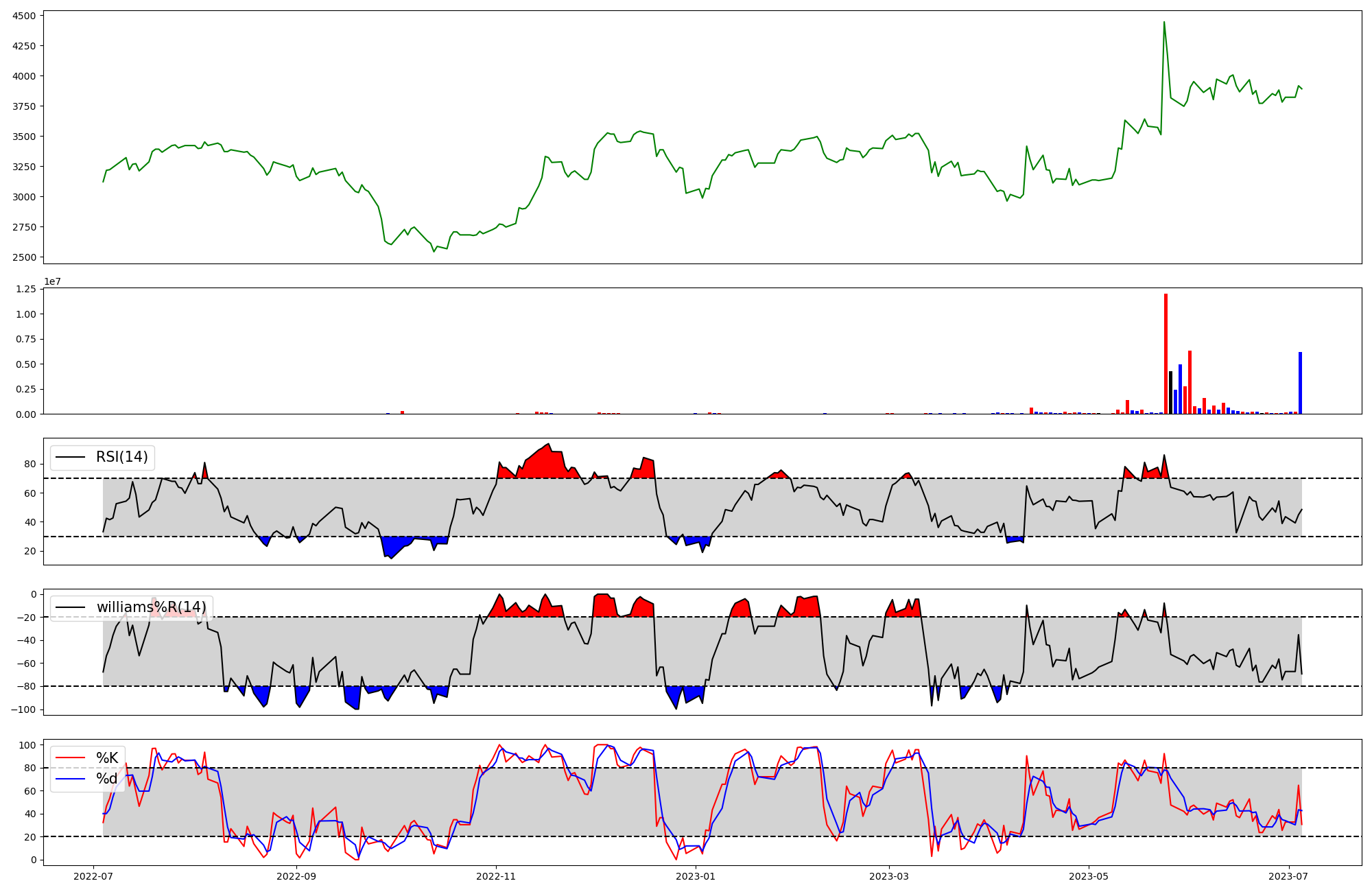
Task: Click the 2022-07 x-axis date label
Action: (93, 876)
